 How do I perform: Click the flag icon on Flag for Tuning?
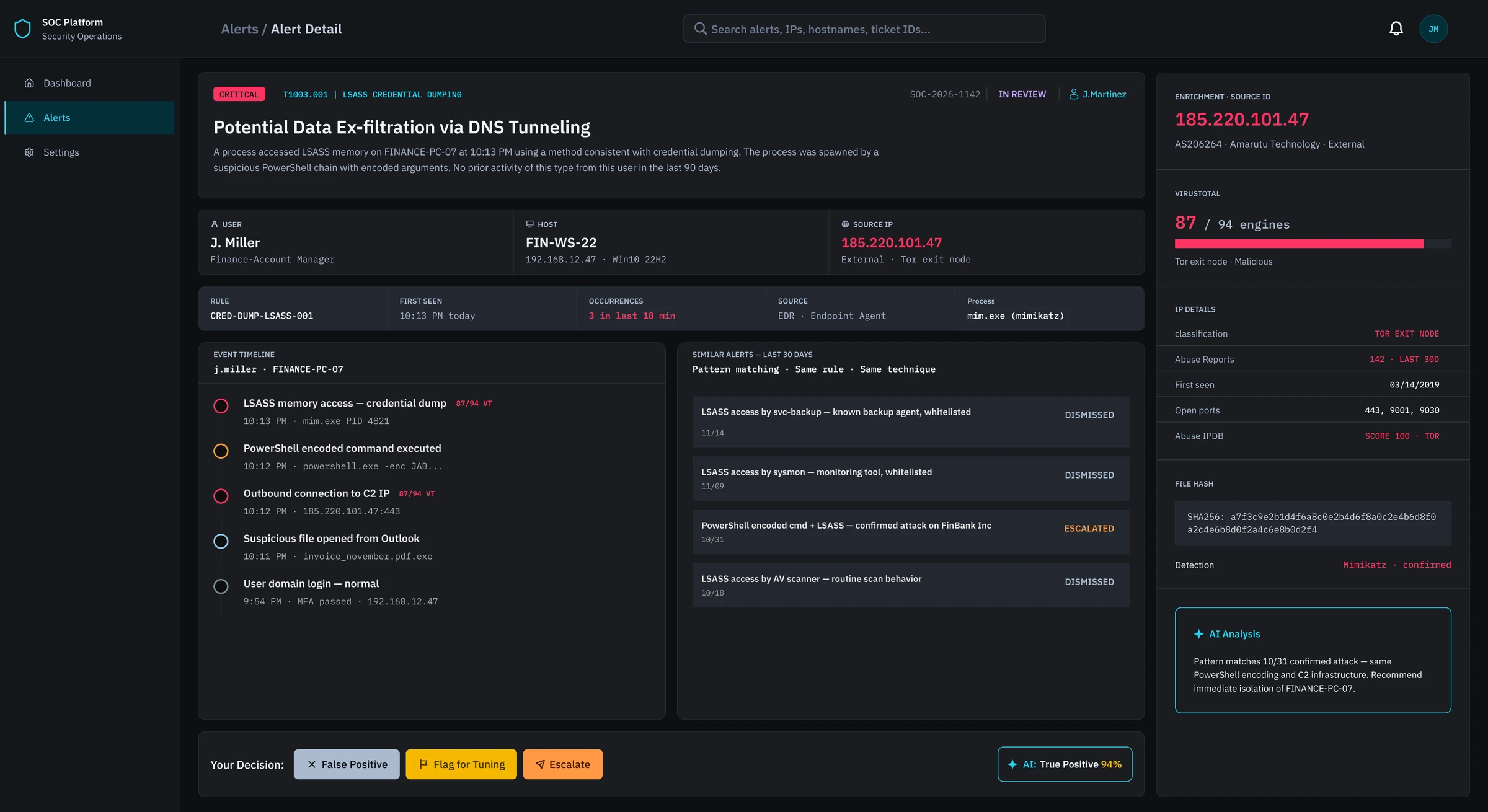[423, 764]
